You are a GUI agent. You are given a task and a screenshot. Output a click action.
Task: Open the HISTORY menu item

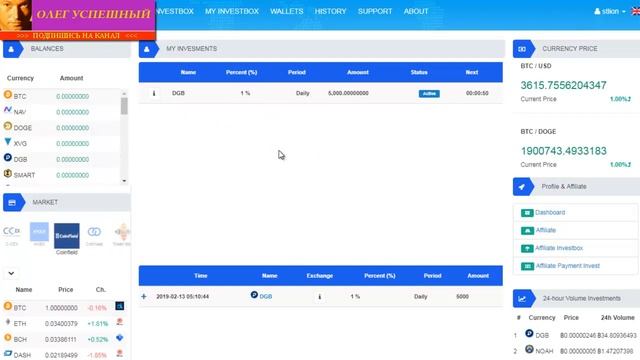[330, 11]
